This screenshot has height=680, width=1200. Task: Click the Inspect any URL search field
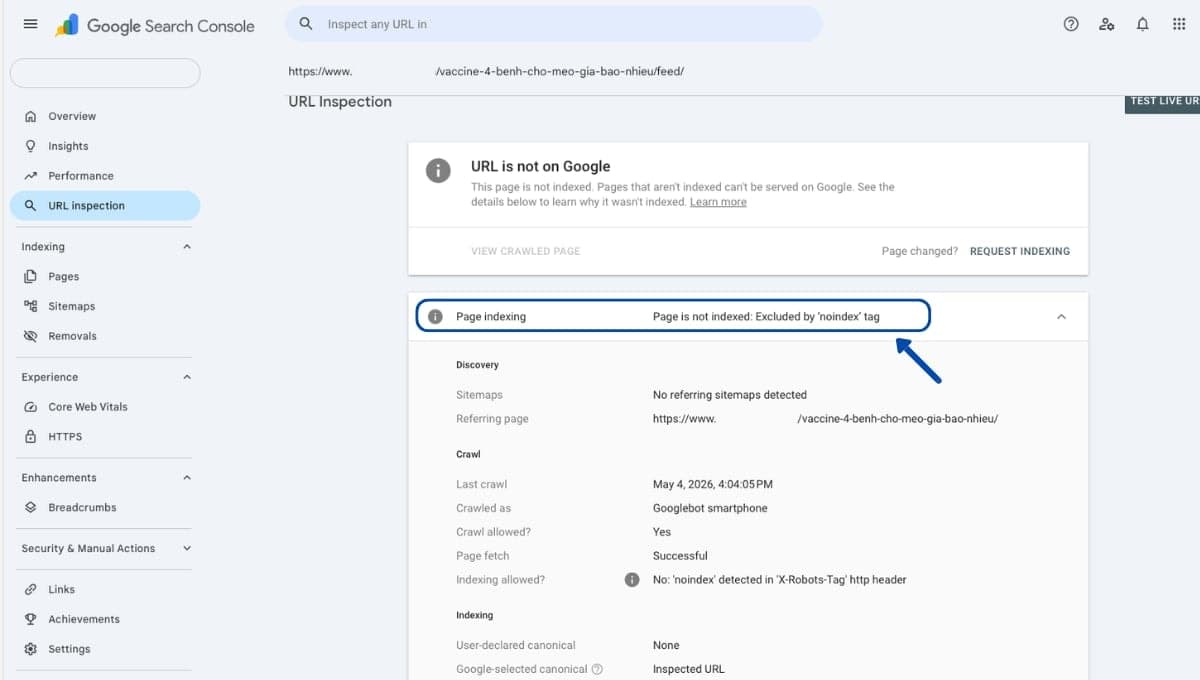(x=553, y=24)
